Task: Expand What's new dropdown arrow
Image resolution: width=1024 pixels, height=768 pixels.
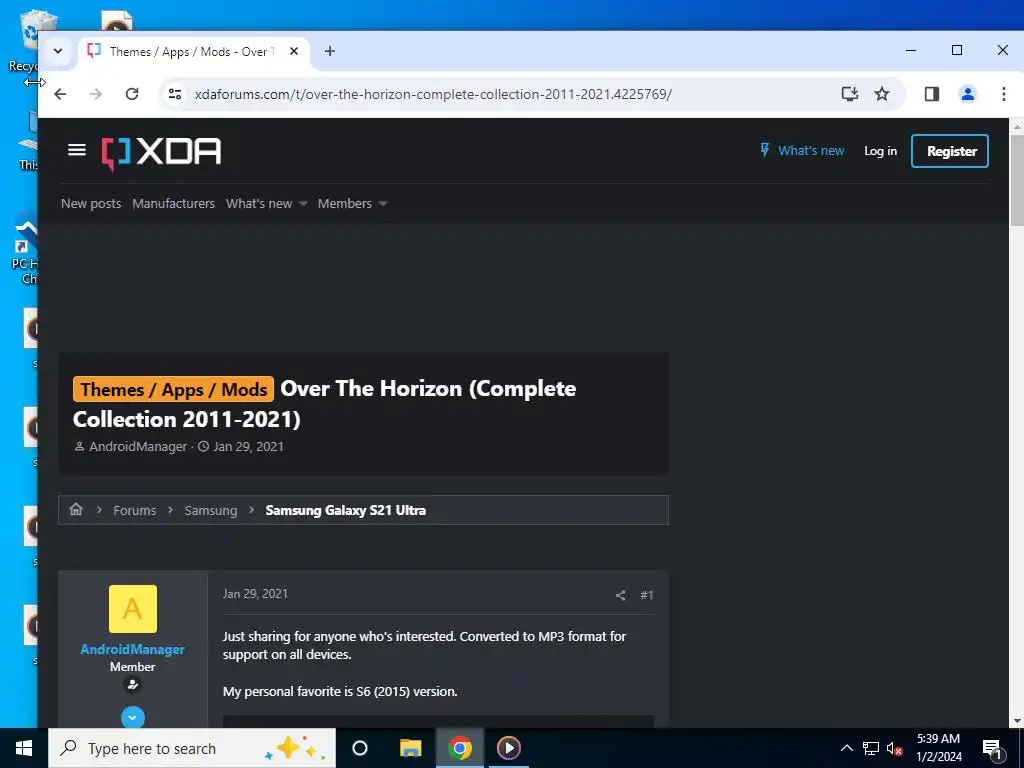Action: click(x=303, y=204)
